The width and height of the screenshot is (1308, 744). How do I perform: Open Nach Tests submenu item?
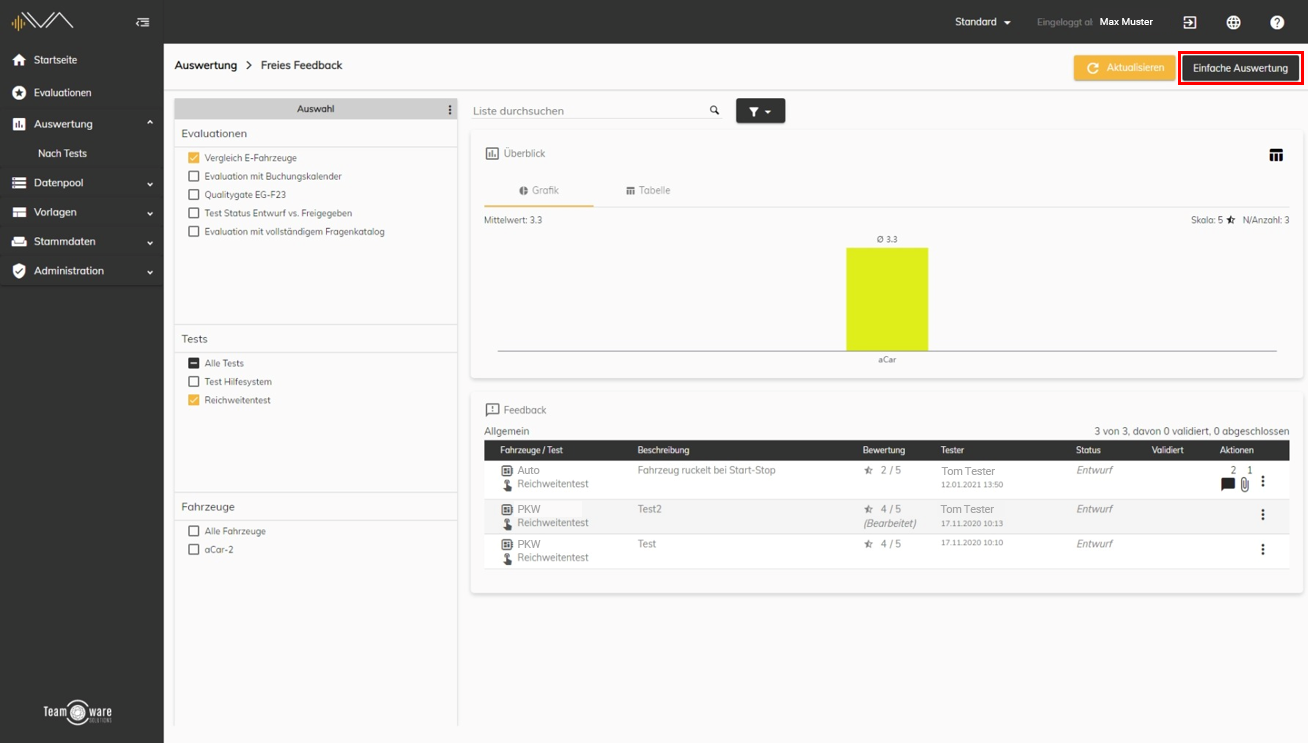pos(62,153)
